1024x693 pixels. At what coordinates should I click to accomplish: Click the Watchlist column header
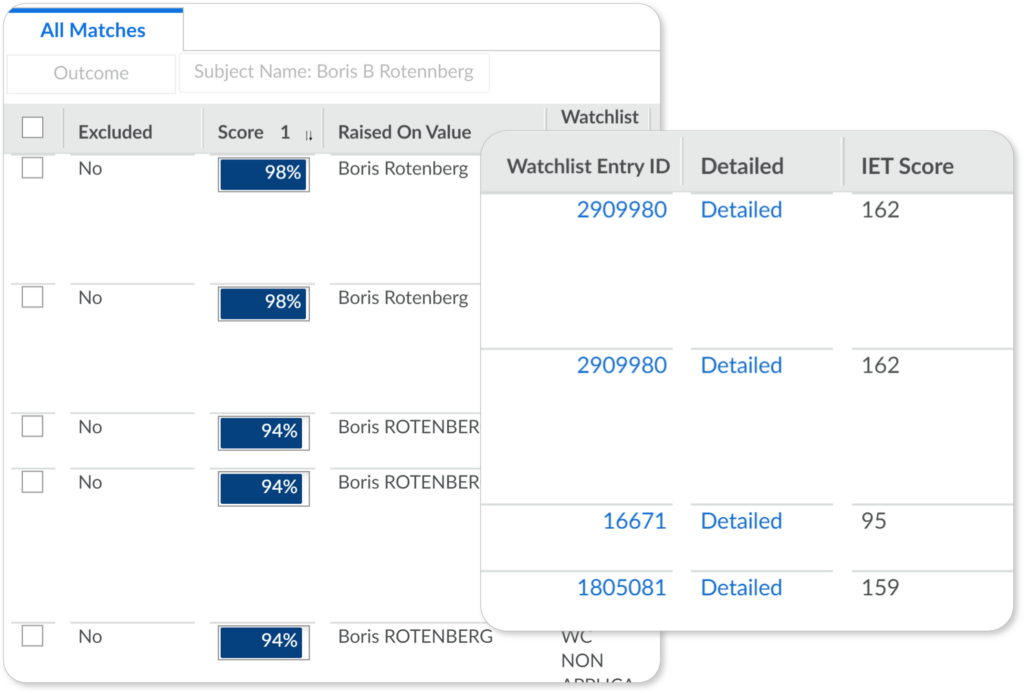click(x=599, y=117)
